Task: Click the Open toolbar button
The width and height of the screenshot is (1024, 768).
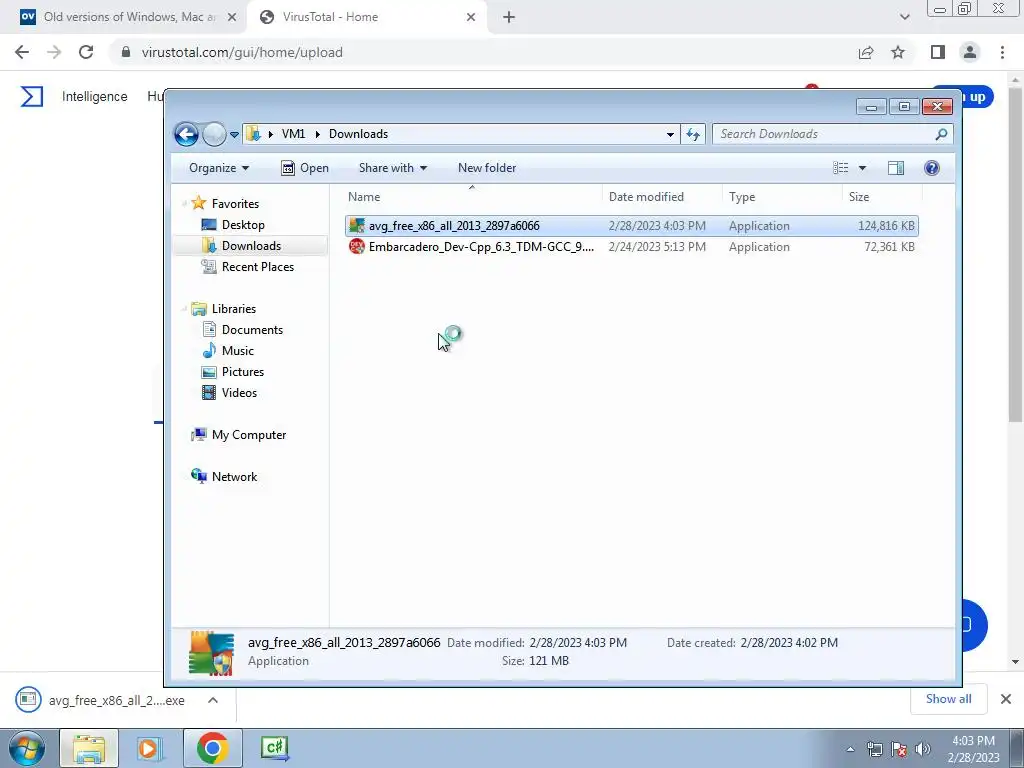Action: (x=304, y=168)
